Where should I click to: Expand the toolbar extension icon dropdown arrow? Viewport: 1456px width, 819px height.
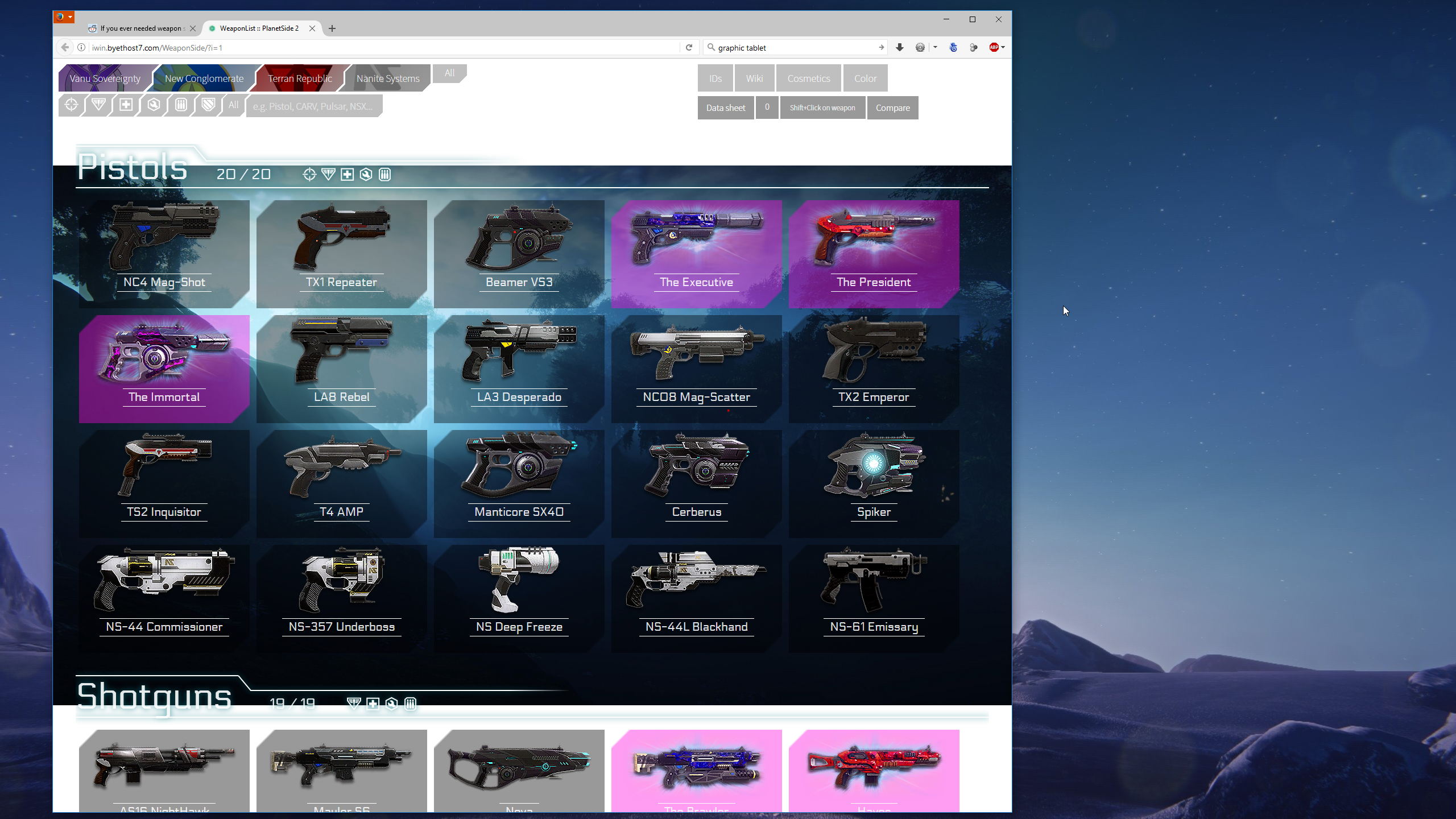(x=935, y=47)
